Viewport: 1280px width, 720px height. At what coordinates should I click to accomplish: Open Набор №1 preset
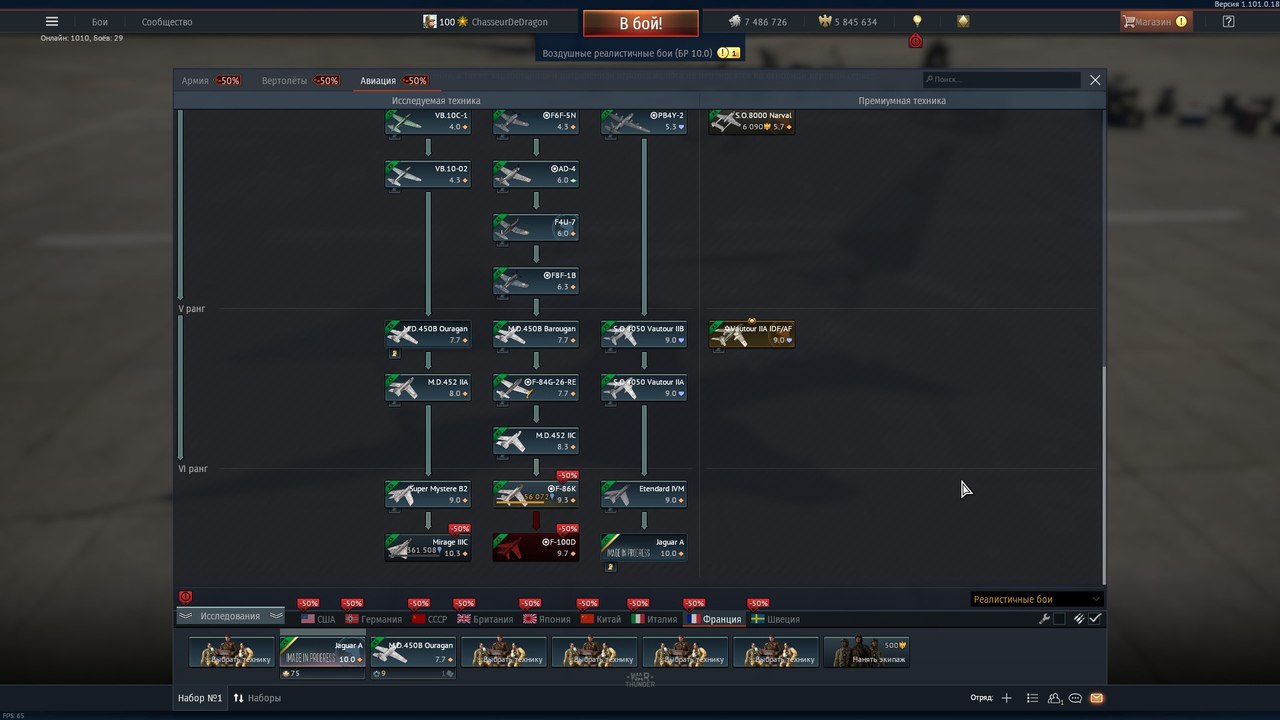[200, 698]
